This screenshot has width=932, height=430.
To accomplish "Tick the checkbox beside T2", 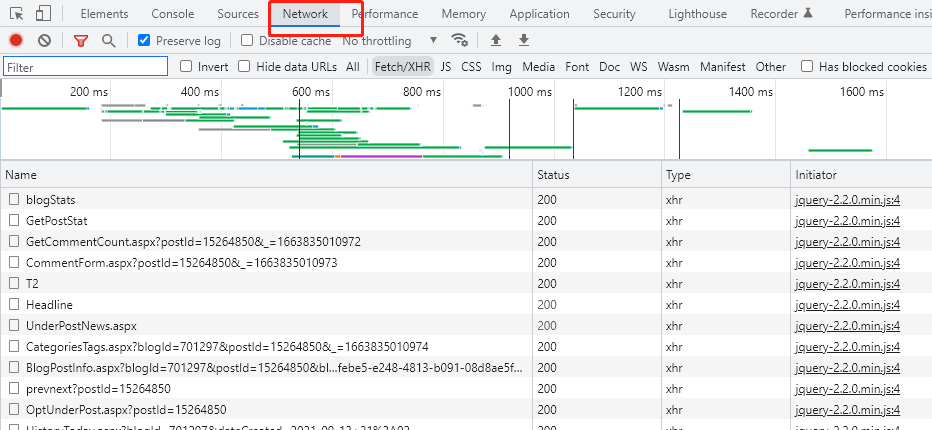I will pos(14,284).
